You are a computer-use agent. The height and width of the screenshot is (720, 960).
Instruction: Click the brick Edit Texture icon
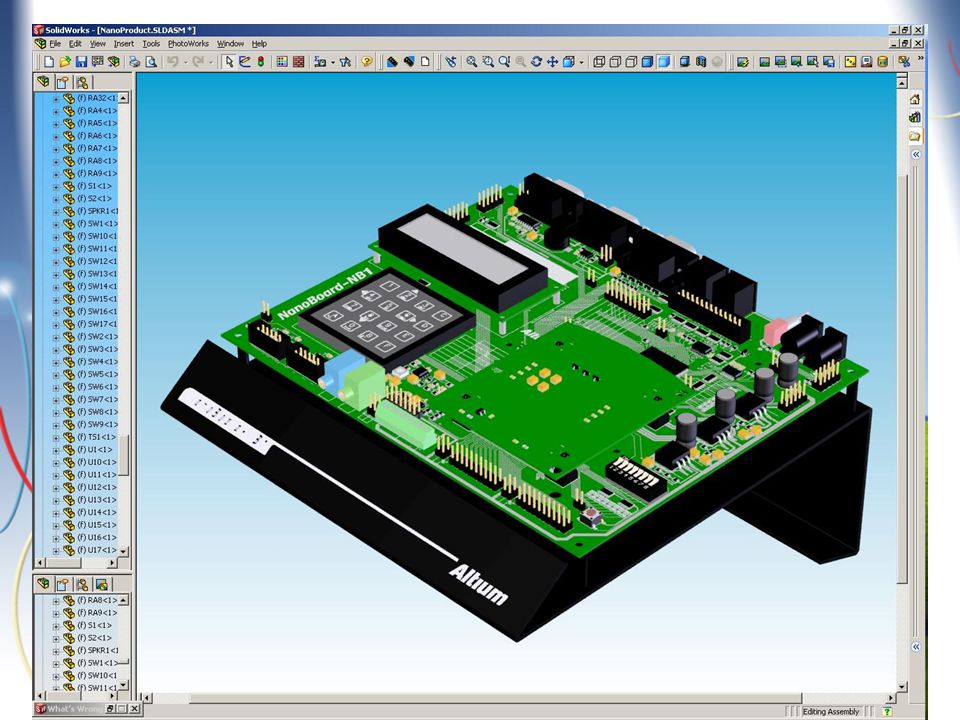[x=298, y=62]
